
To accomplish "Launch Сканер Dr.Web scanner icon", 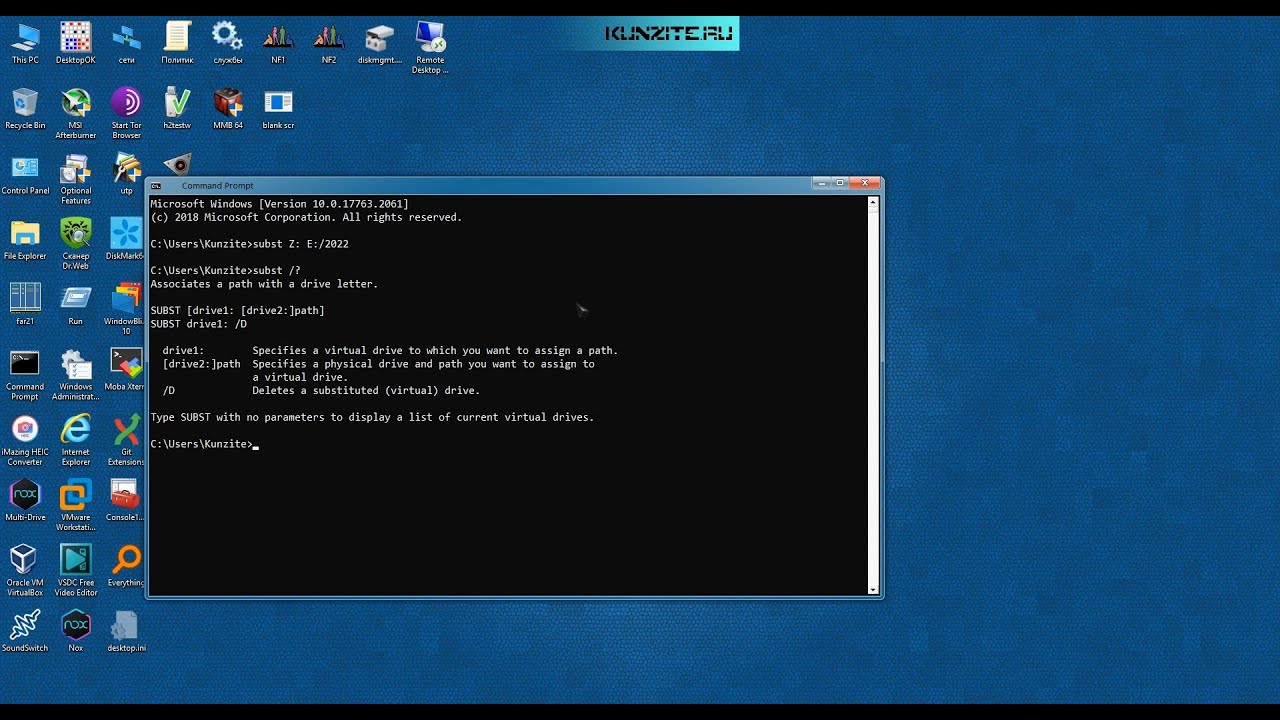I will (x=76, y=244).
